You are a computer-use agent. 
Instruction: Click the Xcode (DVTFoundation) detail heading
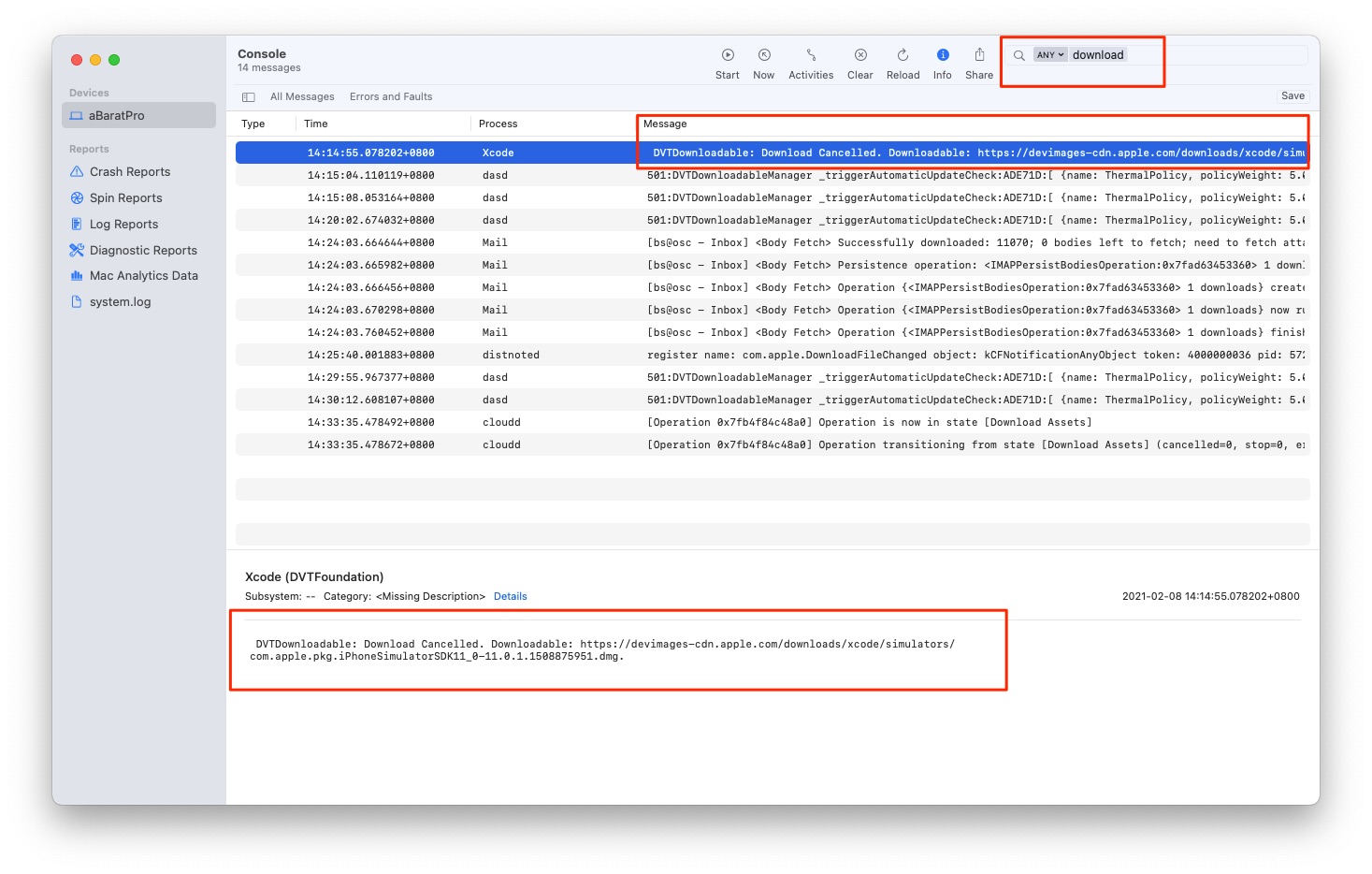pyautogui.click(x=314, y=577)
